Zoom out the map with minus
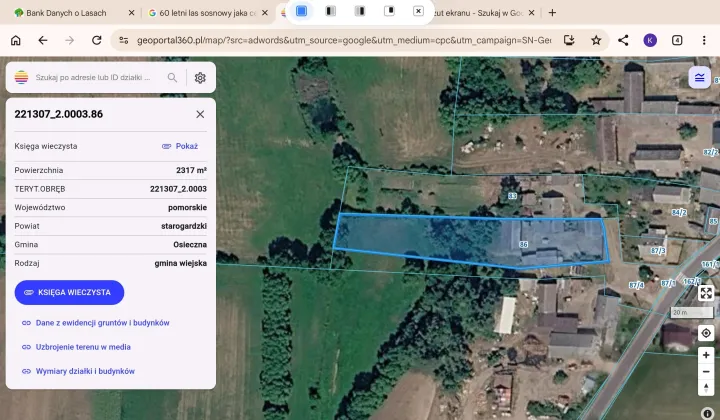This screenshot has width=720, height=420. click(x=706, y=371)
